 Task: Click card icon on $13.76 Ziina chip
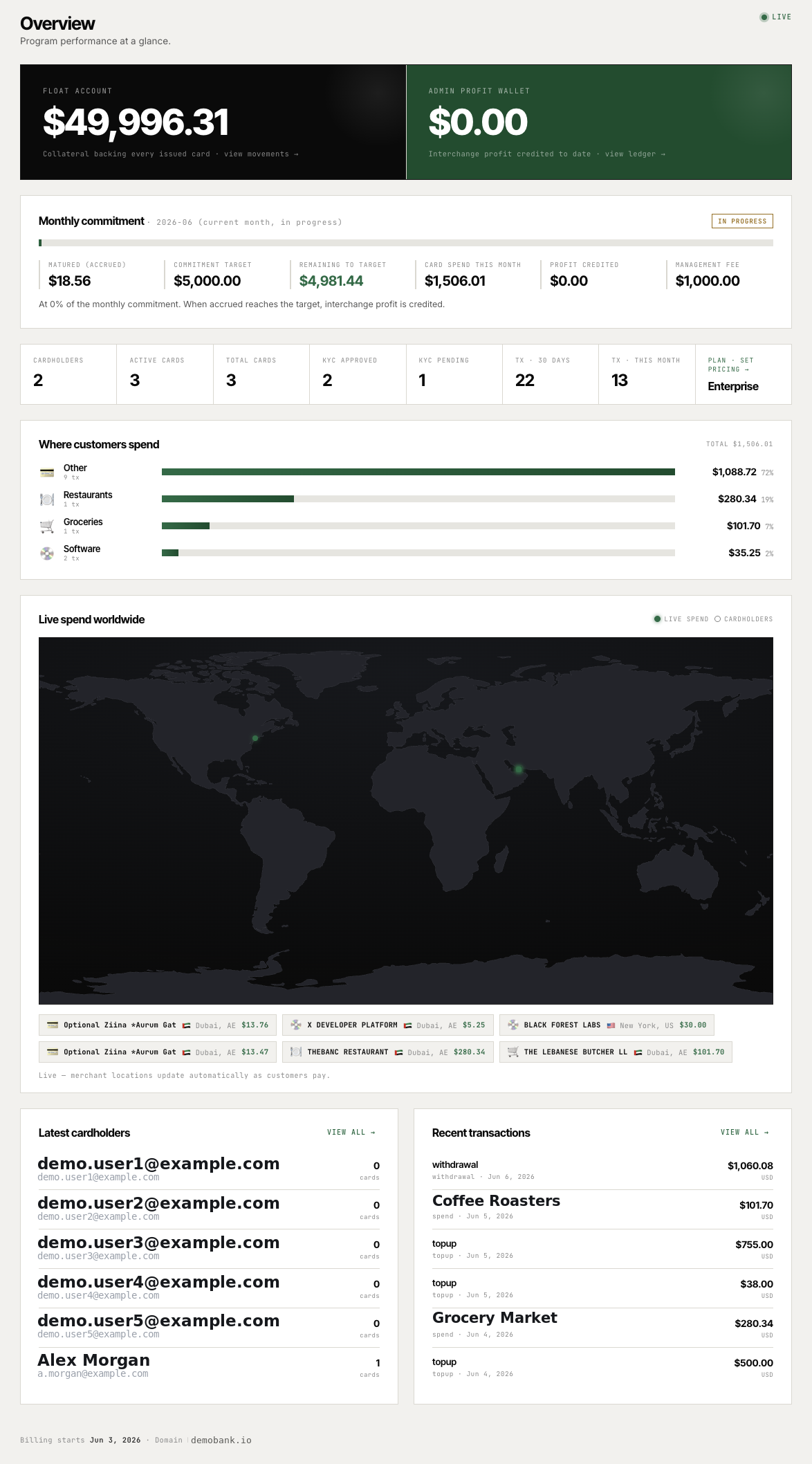point(53,1025)
